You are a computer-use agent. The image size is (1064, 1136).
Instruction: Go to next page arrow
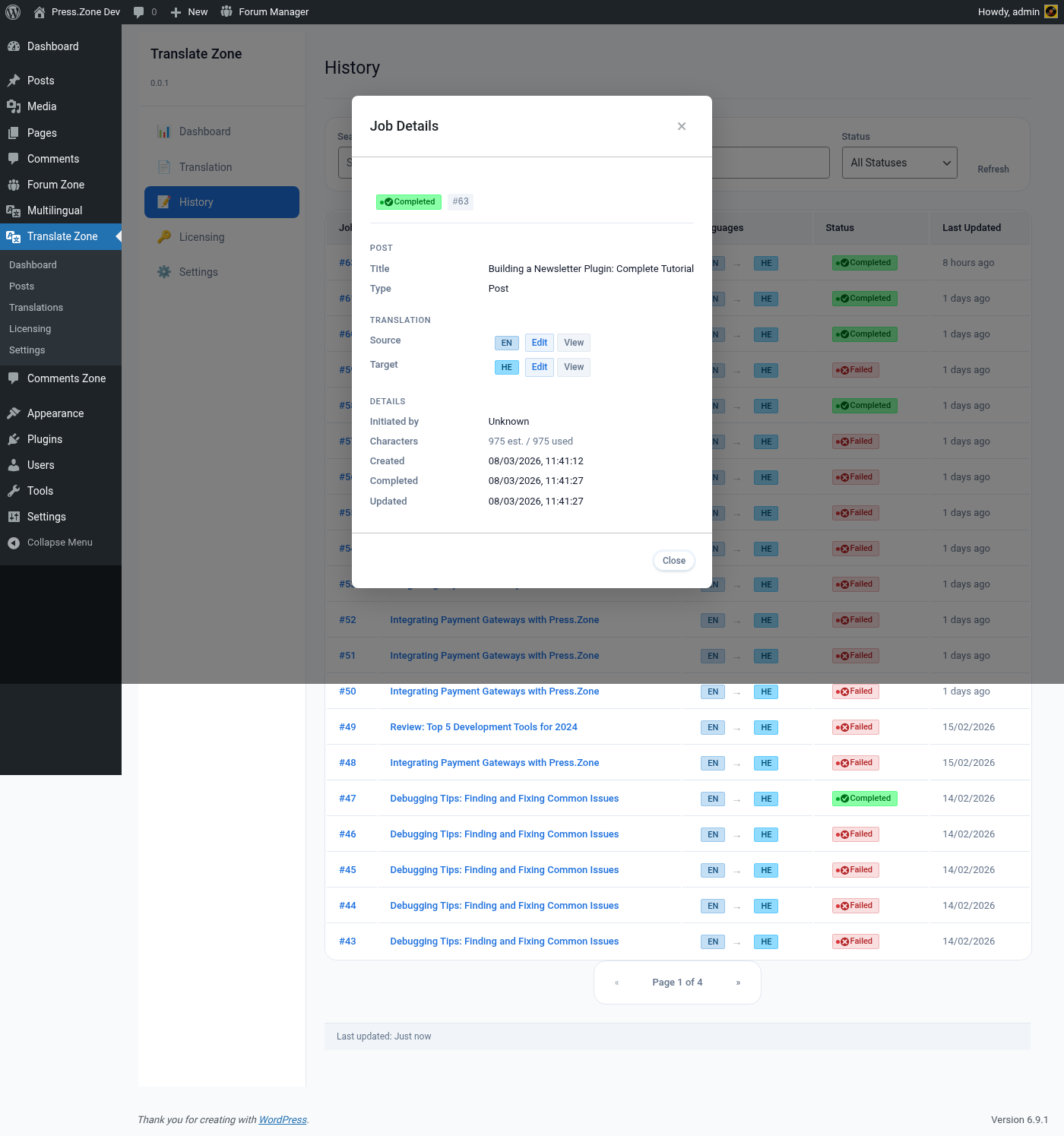[738, 983]
